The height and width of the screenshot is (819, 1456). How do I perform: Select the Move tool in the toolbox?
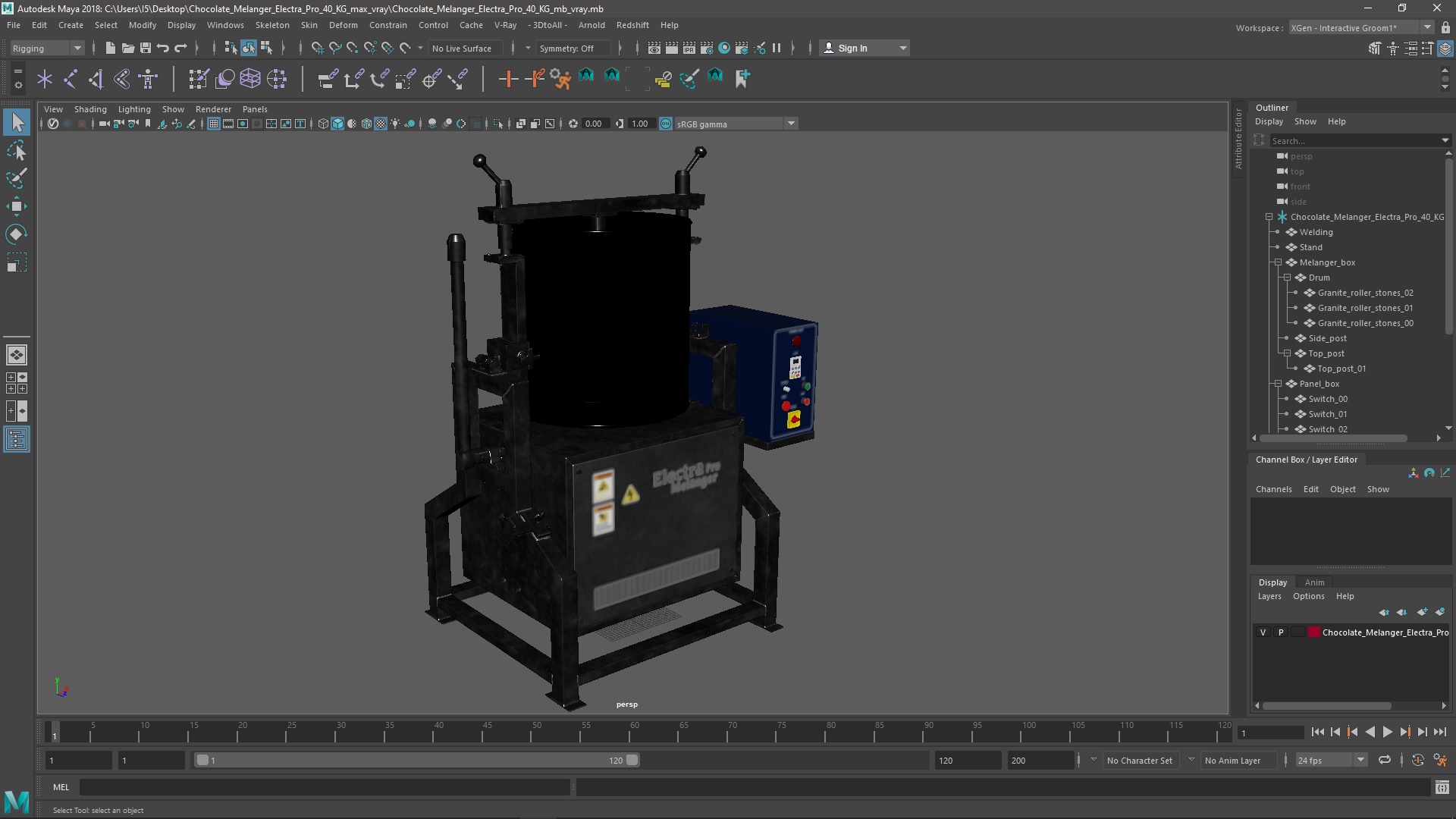(17, 206)
